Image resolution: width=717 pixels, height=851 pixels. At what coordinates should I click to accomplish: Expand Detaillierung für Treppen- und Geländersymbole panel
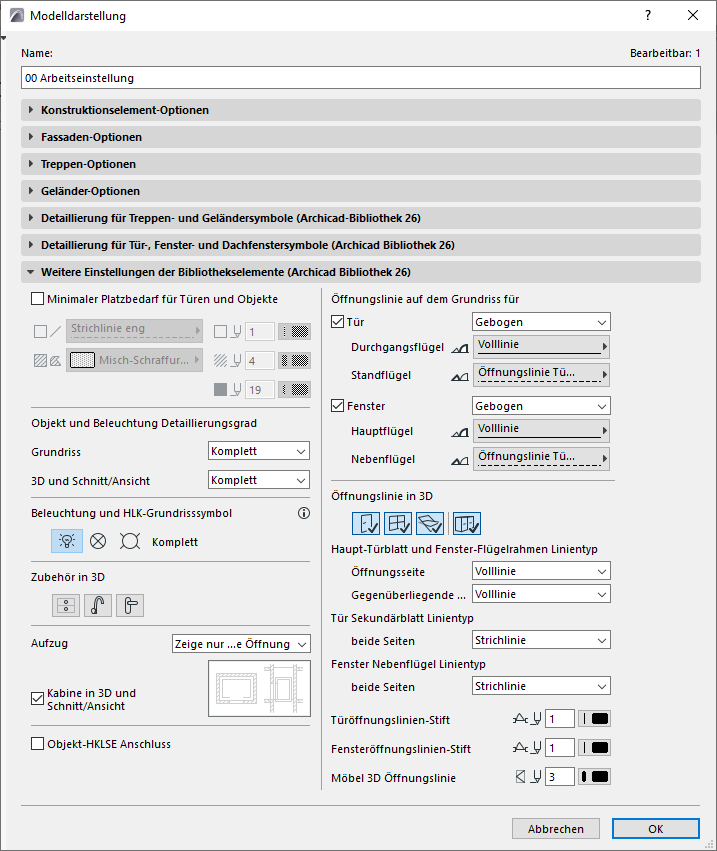click(x=361, y=218)
